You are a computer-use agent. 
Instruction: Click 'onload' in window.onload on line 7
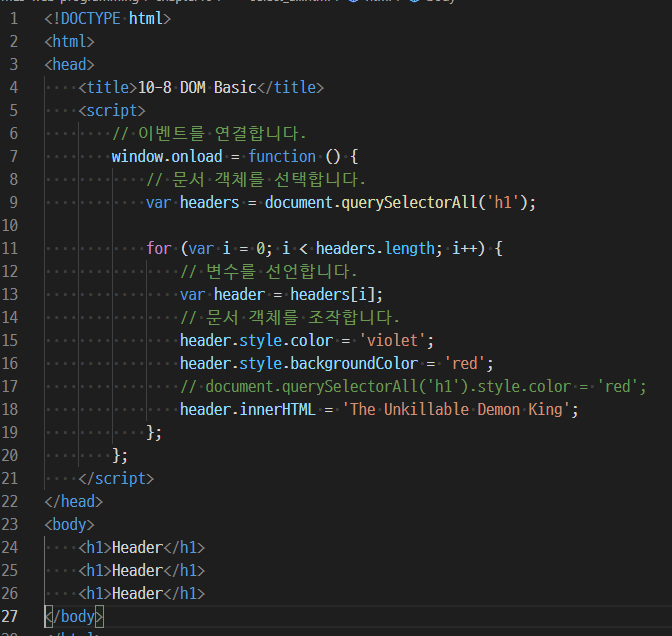coord(197,156)
